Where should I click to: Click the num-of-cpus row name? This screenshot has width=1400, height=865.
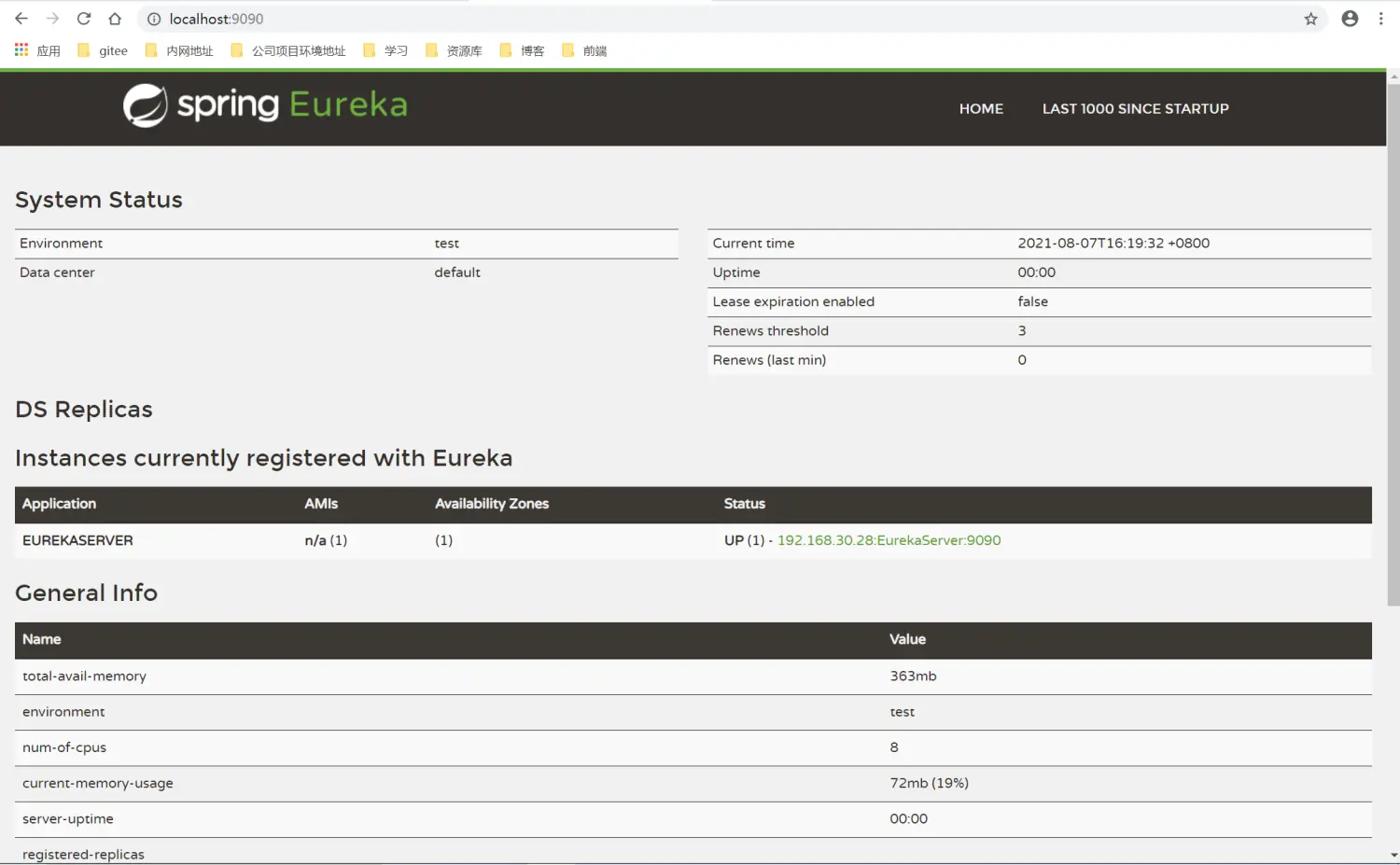tap(64, 747)
